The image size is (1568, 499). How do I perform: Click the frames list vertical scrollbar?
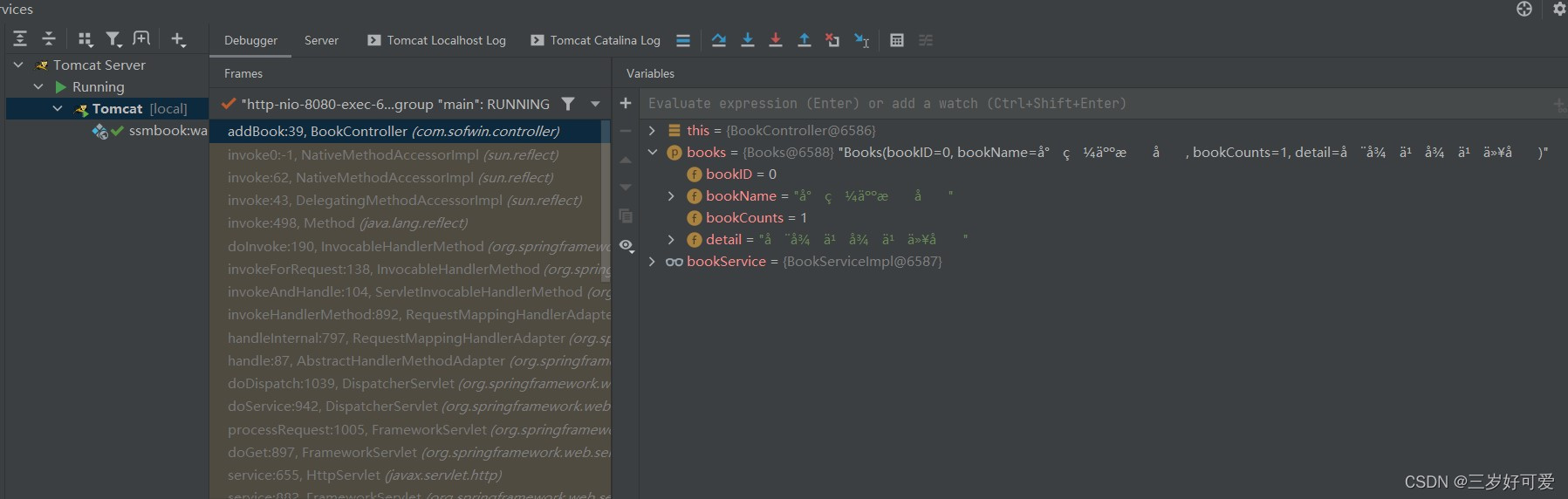click(x=606, y=201)
